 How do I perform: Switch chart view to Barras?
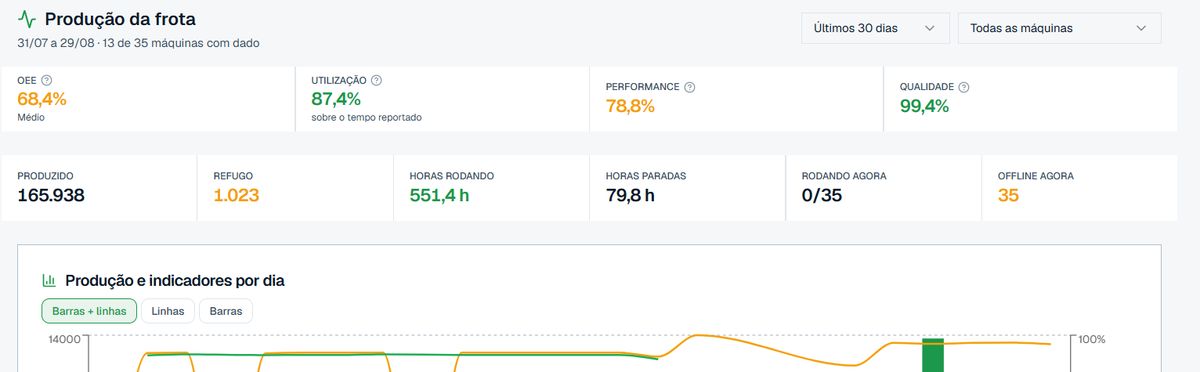226,311
